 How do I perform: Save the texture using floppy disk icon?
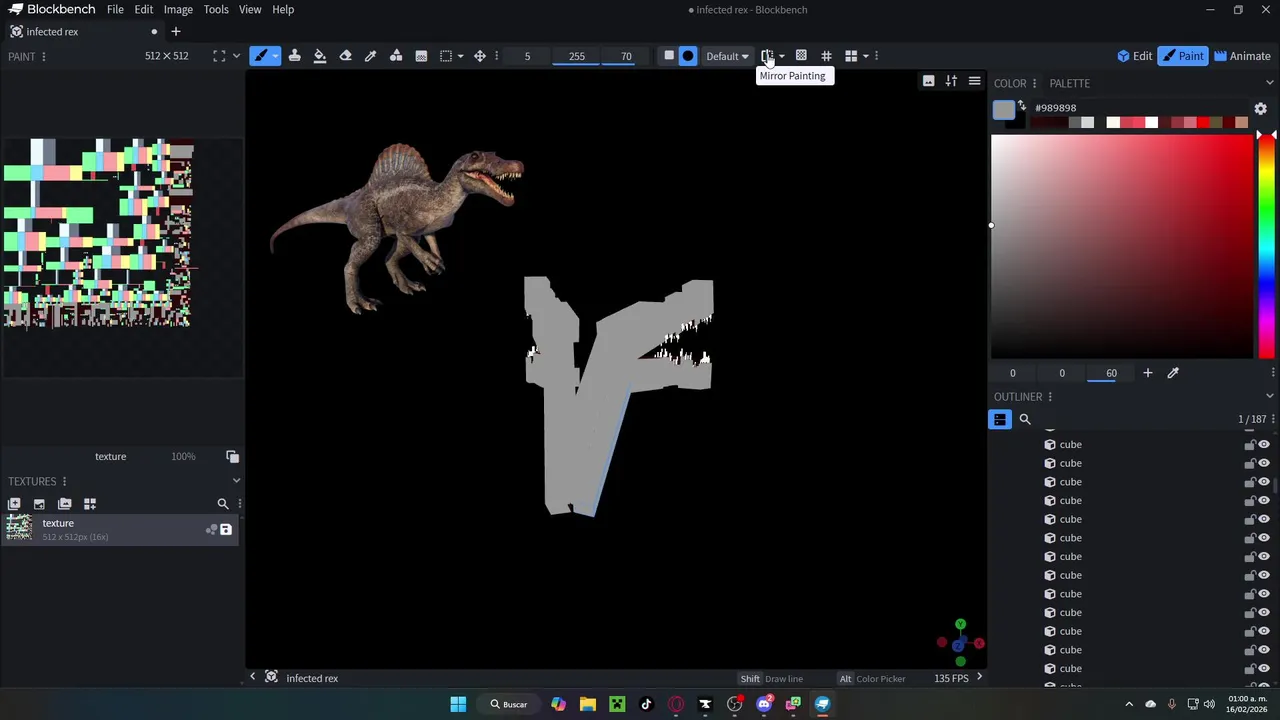tap(226, 530)
